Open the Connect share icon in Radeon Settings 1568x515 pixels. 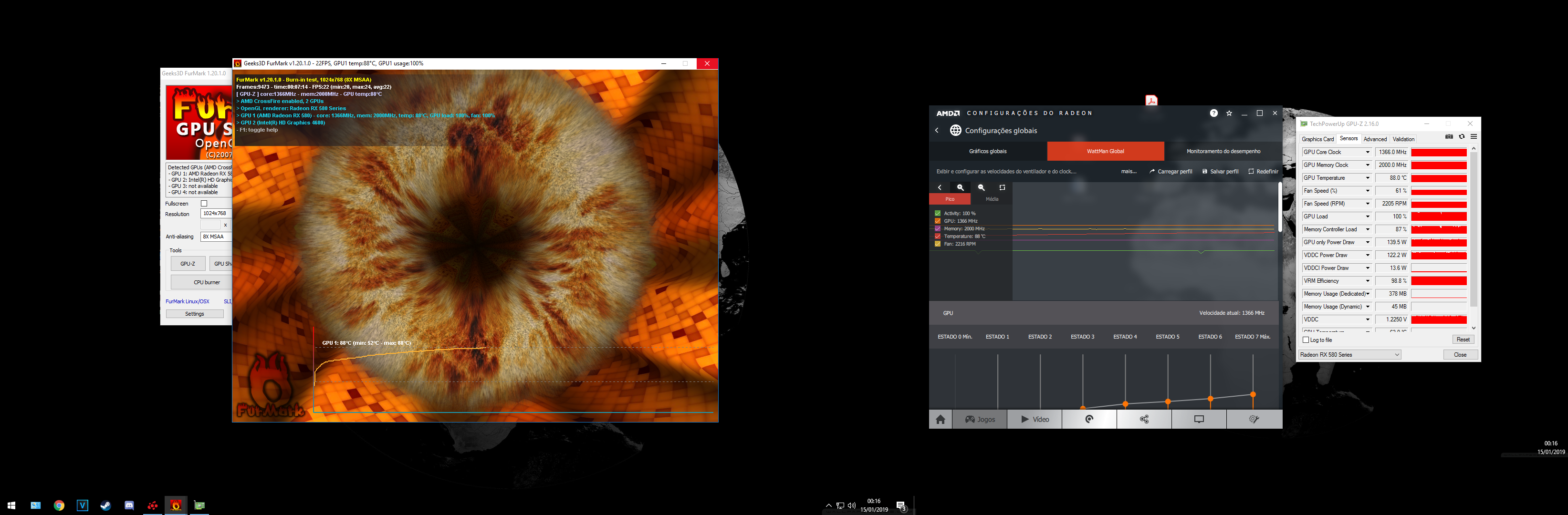(1144, 419)
